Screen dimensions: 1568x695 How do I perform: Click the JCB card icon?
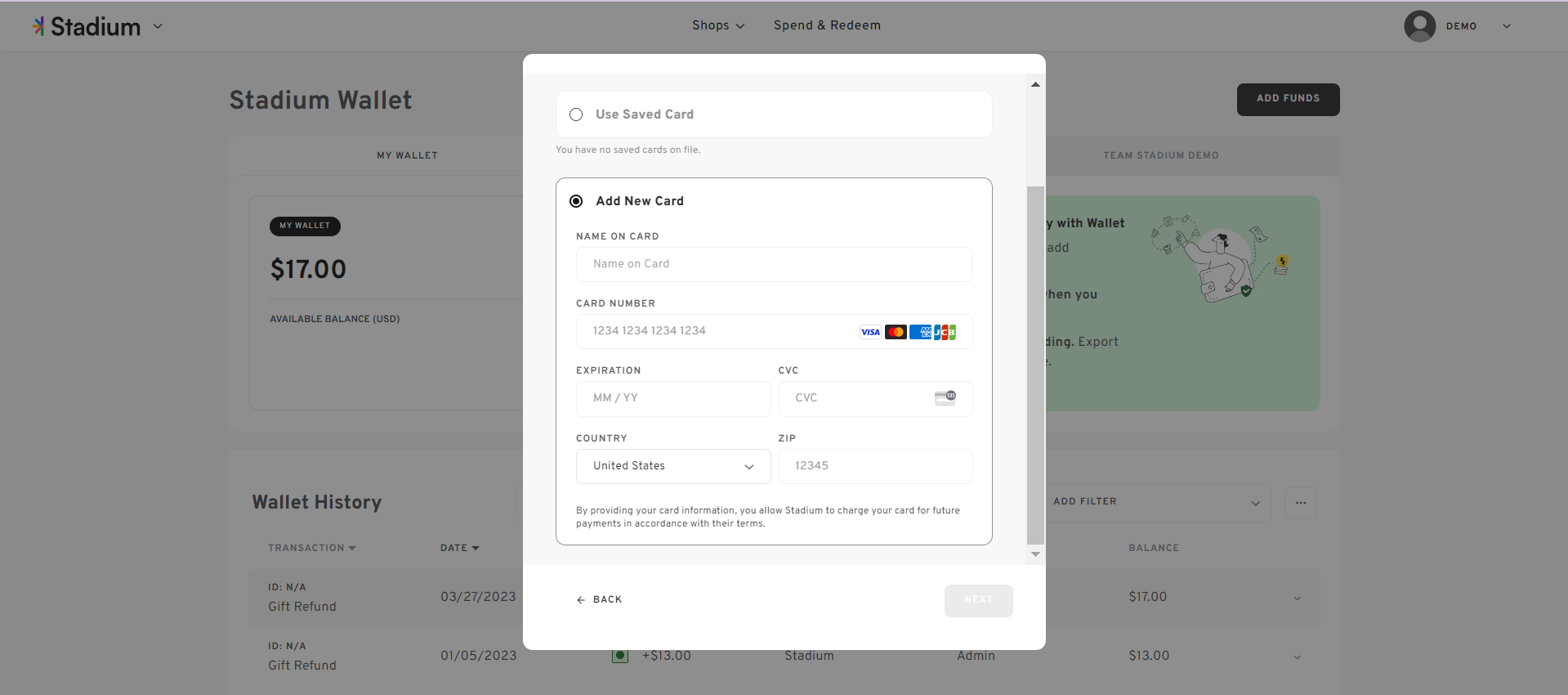tap(945, 332)
